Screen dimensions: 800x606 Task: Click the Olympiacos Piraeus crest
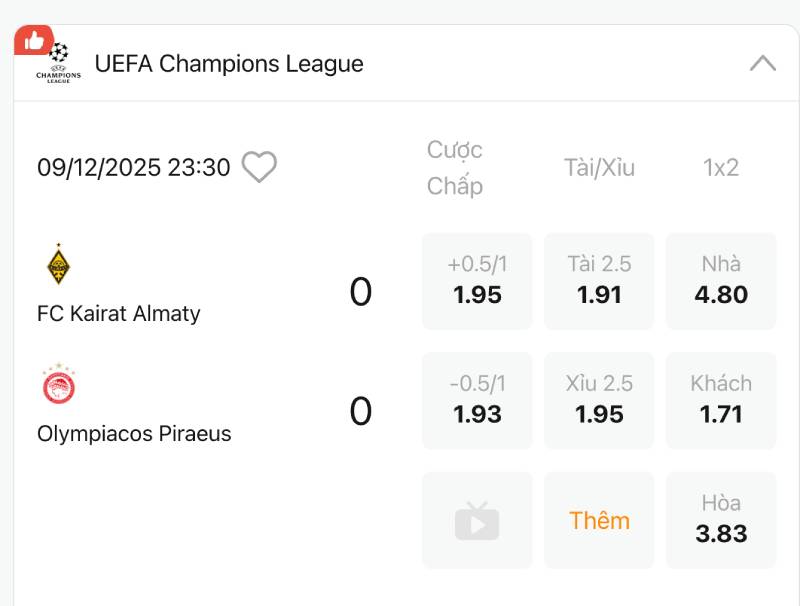(59, 385)
